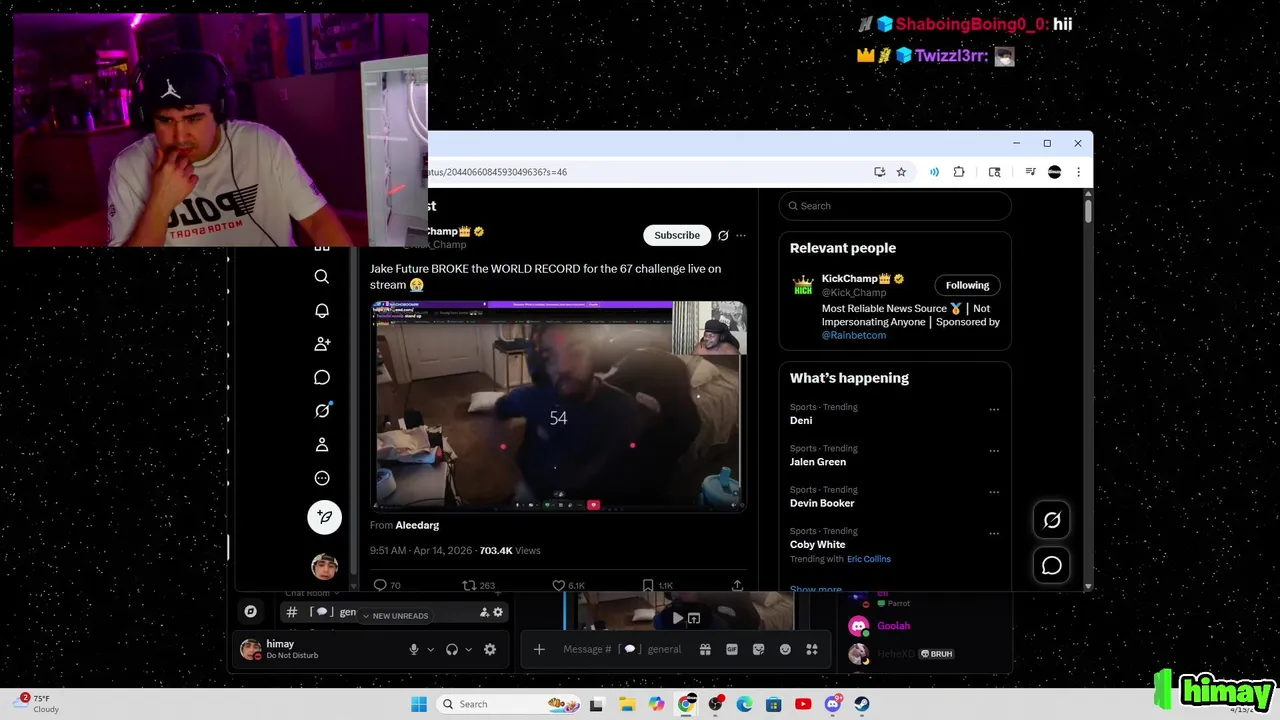Click the Discord message general input
Screen dimensions: 1280x720
pyautogui.click(x=623, y=649)
